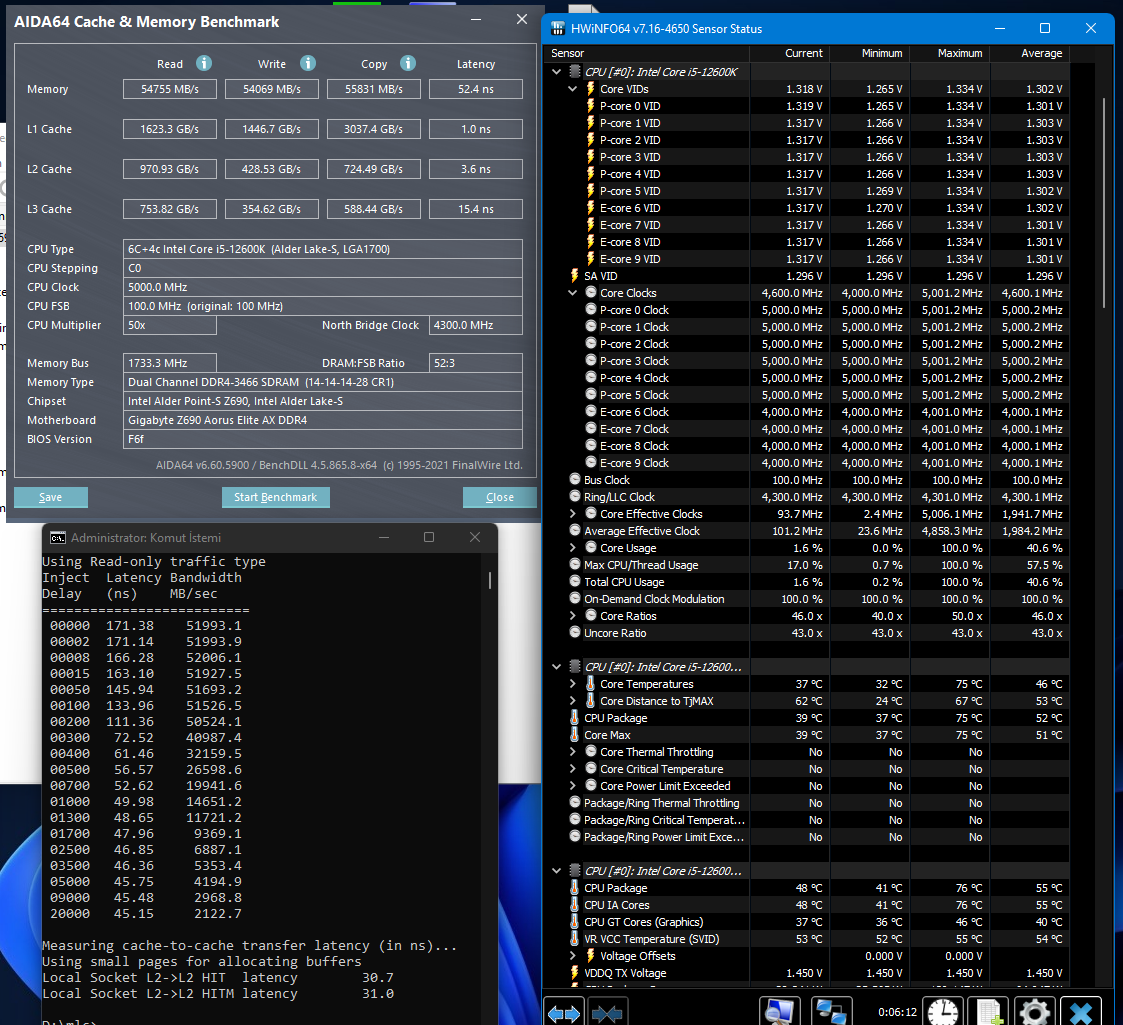This screenshot has height=1025, width=1123.
Task: Click the command prompt vertical scrollbar
Action: tap(490, 579)
